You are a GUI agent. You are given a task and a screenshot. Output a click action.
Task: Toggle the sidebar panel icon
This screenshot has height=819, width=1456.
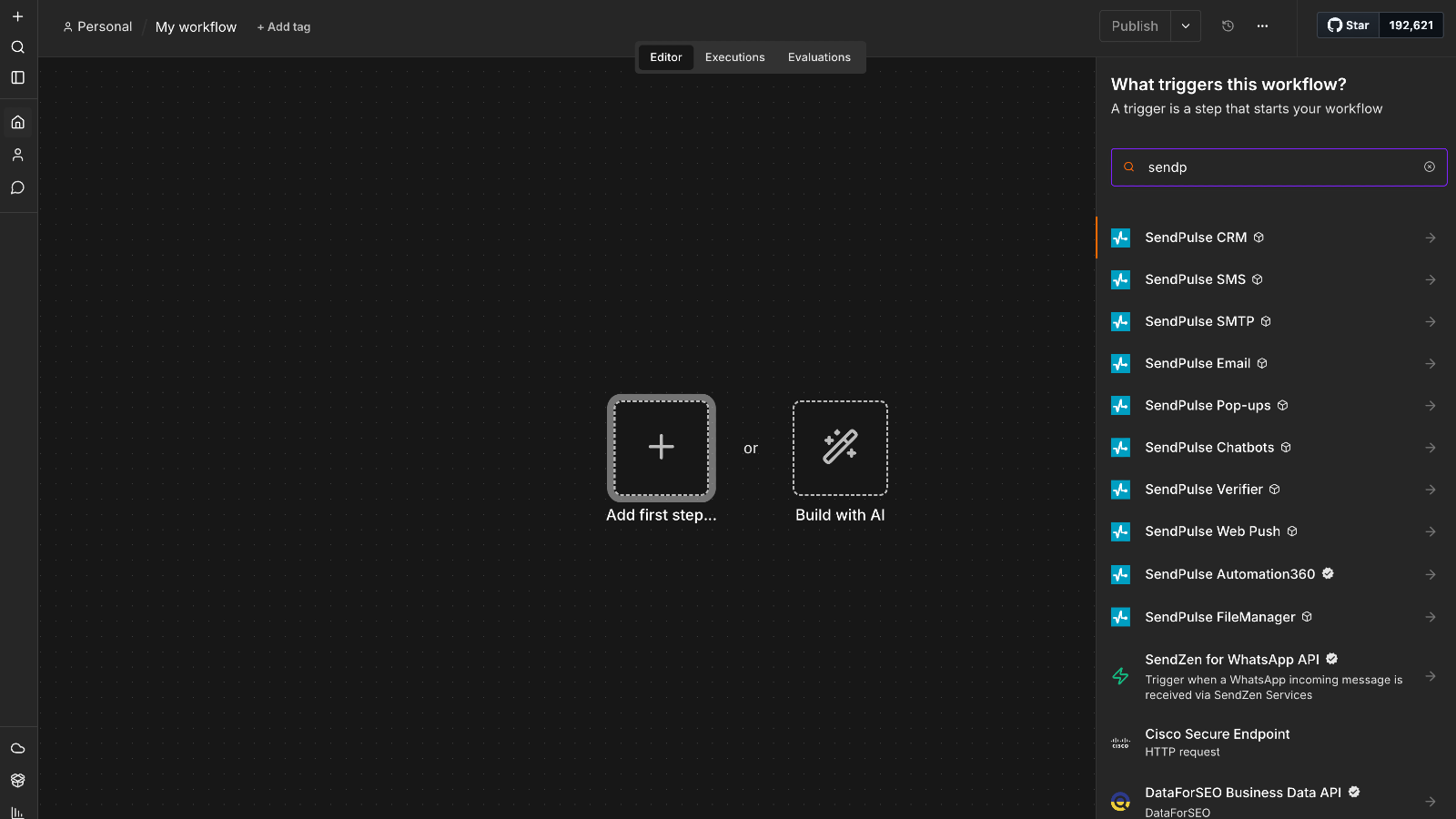point(17,77)
